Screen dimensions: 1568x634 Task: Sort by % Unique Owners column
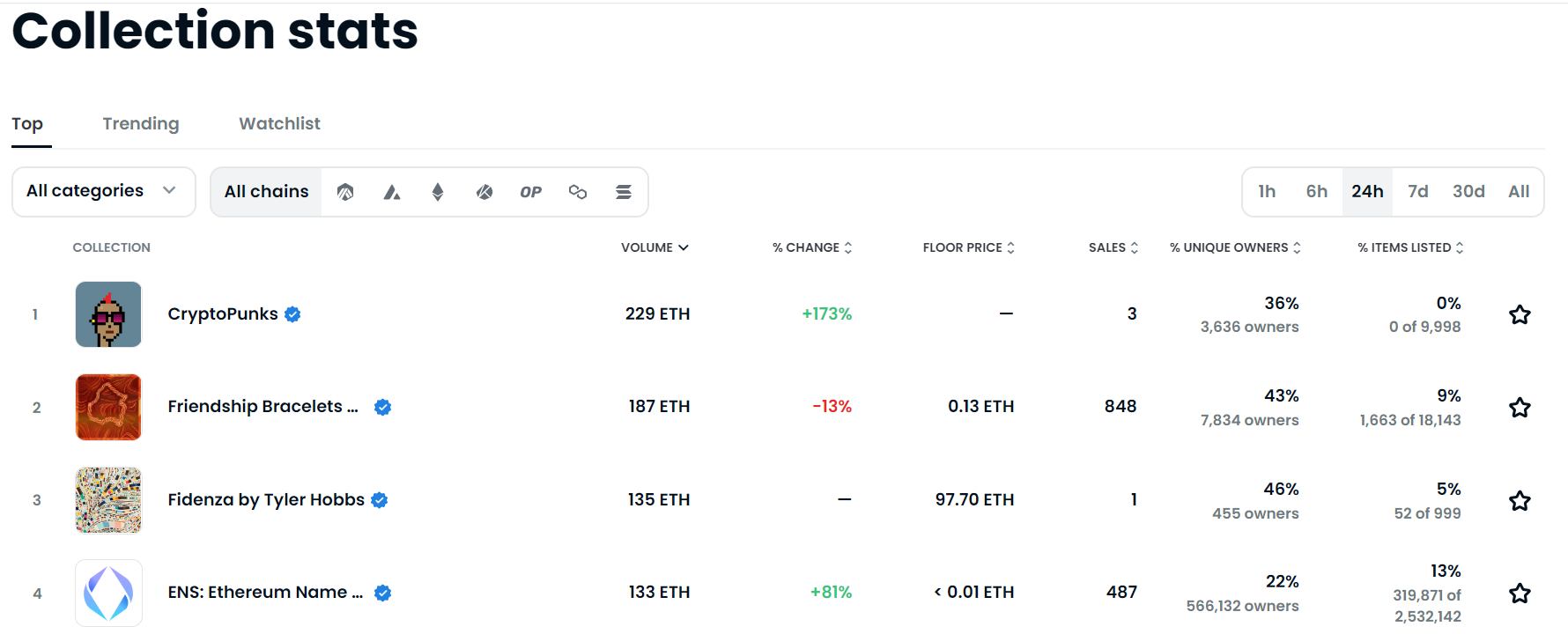click(x=1235, y=247)
